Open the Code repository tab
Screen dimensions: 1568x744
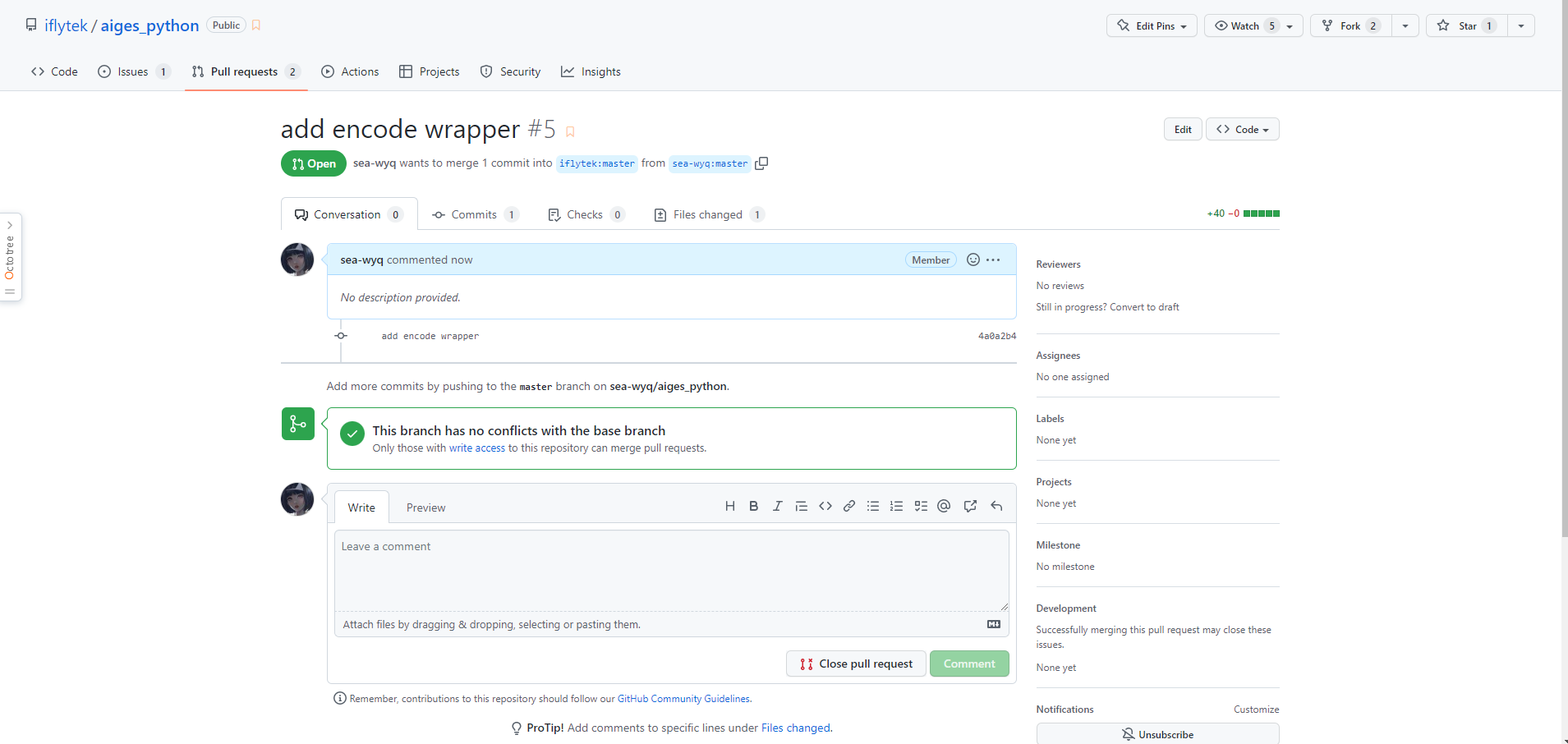(54, 71)
